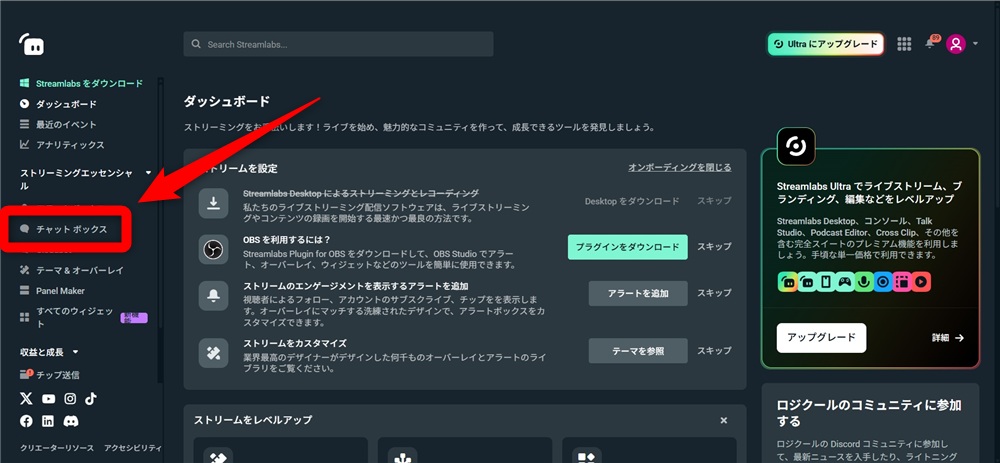This screenshot has width=1000, height=463.
Task: Click the Windows logo download icon
Action: (x=25, y=84)
